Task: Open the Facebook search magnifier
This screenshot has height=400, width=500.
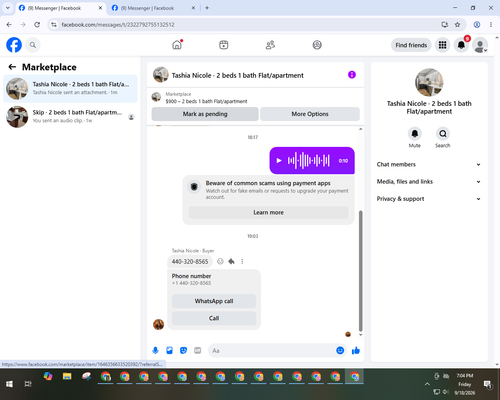Action: (x=33, y=45)
